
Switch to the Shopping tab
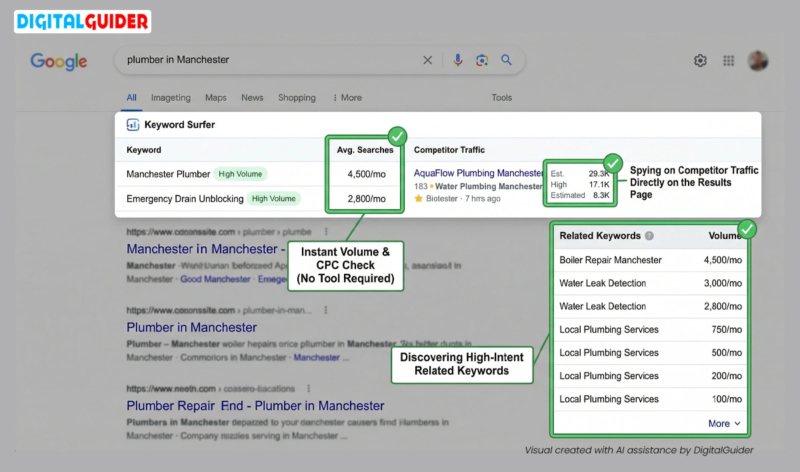tap(296, 97)
